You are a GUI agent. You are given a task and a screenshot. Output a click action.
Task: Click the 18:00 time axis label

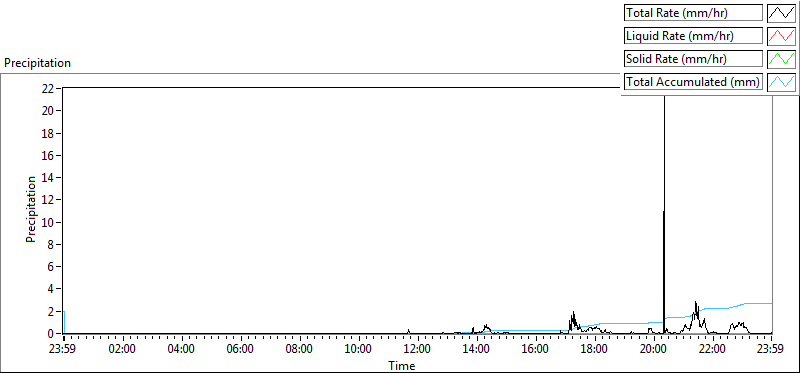(594, 350)
